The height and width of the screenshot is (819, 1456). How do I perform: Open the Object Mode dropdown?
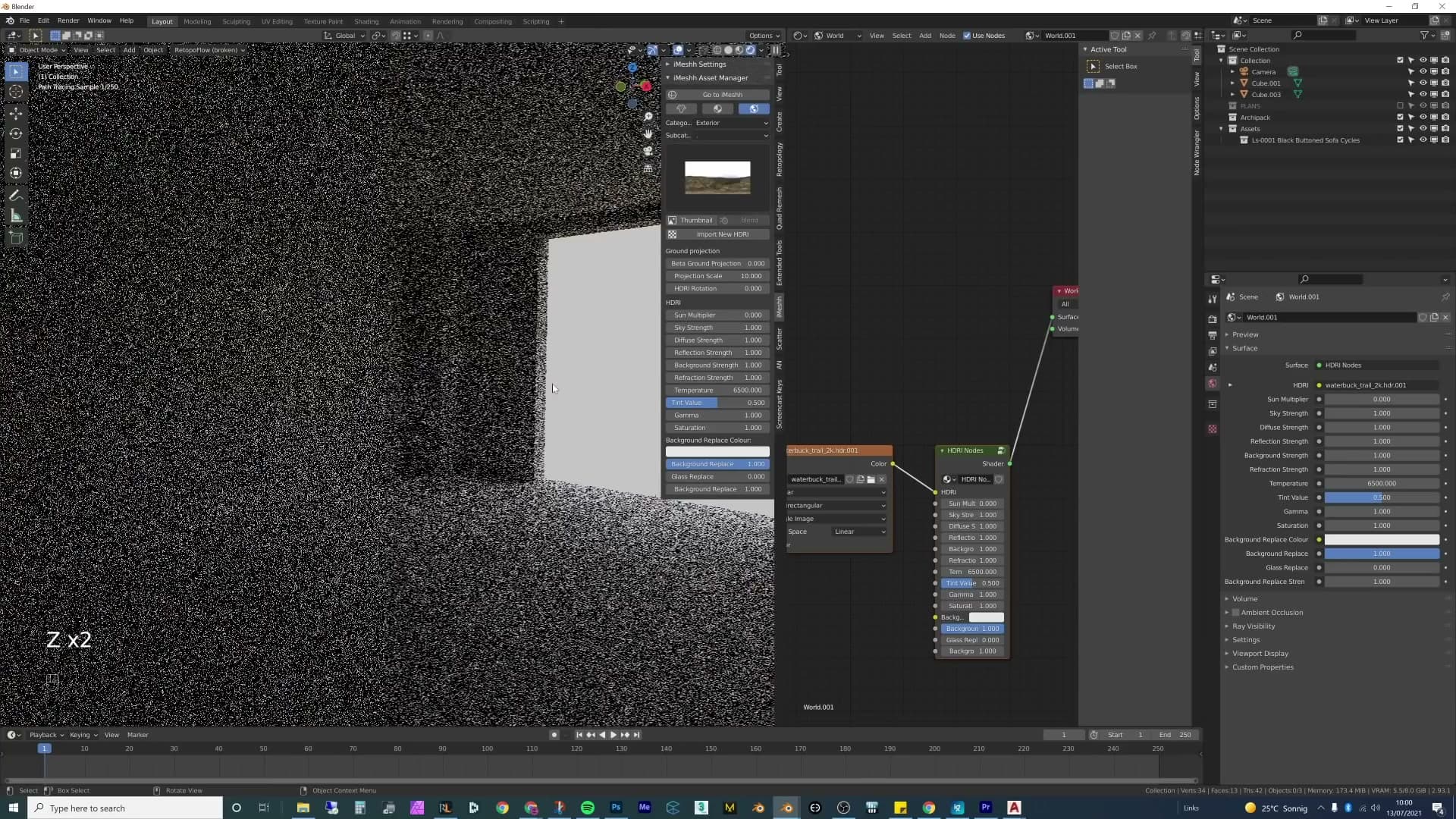pyautogui.click(x=37, y=50)
